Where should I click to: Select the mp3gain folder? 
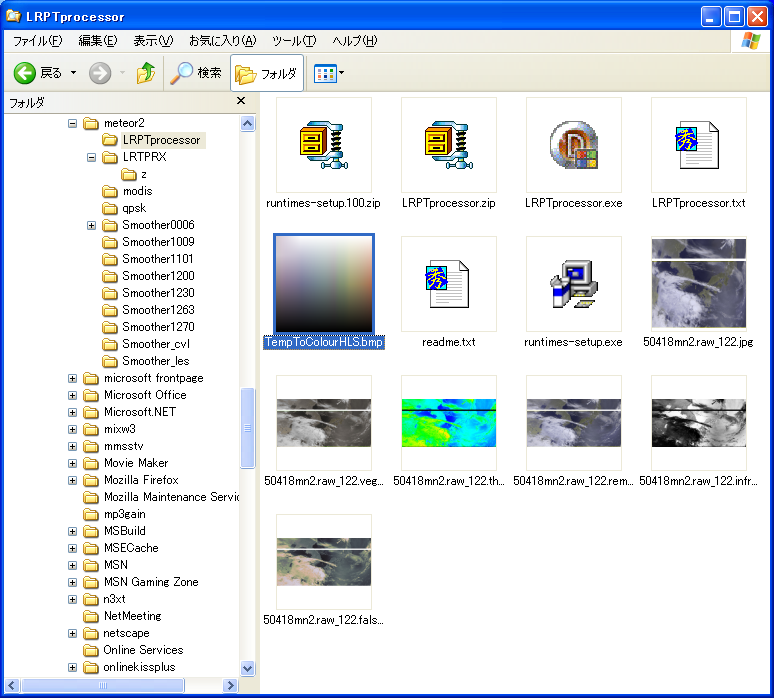click(124, 514)
